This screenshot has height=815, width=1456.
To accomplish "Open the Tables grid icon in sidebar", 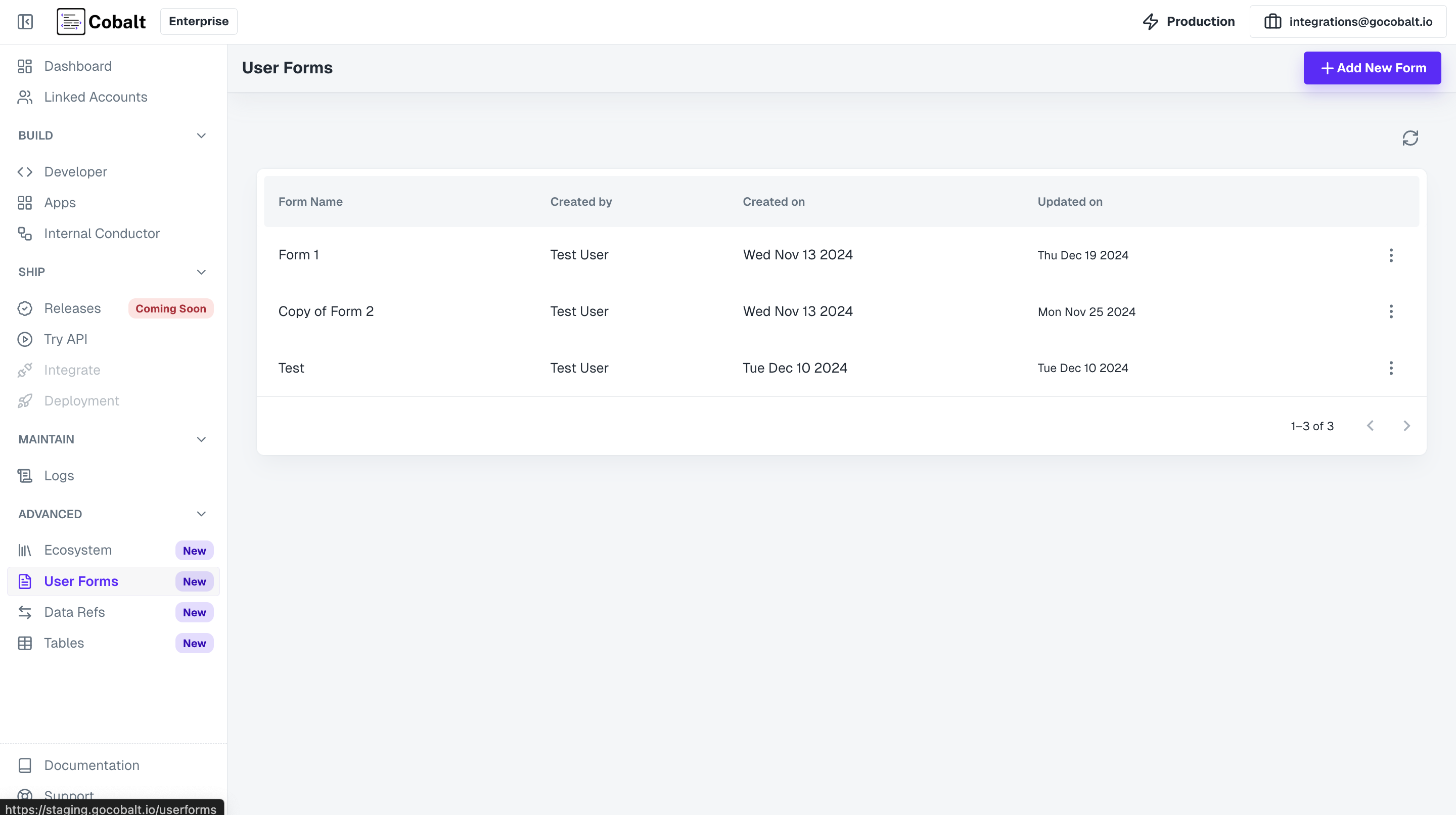I will tap(25, 643).
